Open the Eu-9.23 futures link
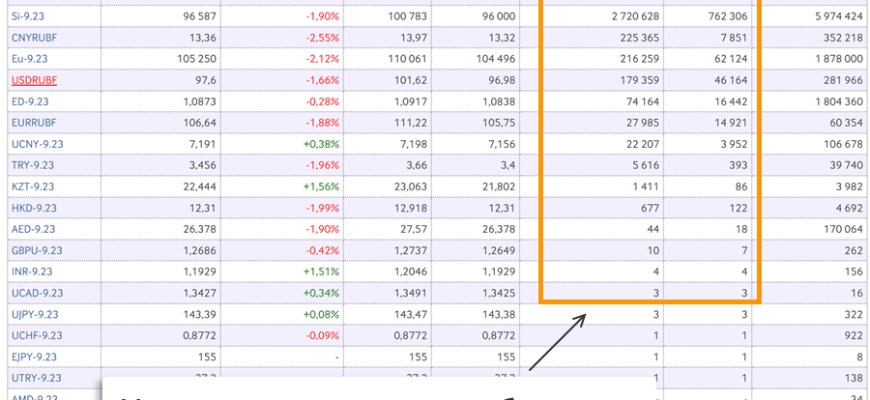The height and width of the screenshot is (400, 870). point(30,59)
